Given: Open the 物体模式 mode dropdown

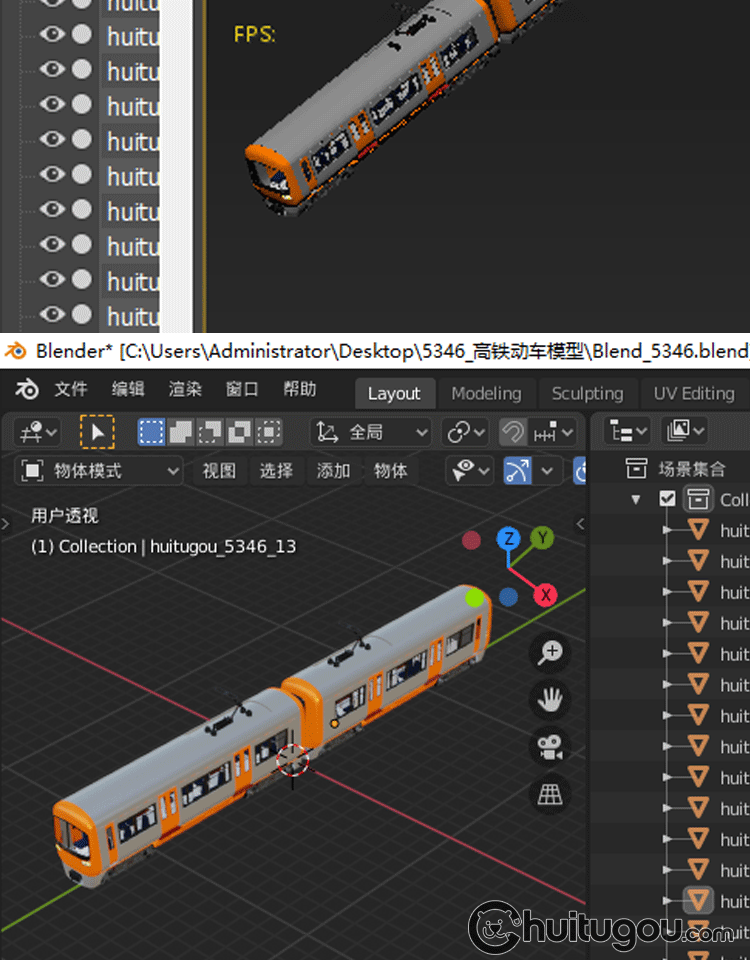Looking at the screenshot, I should 100,470.
